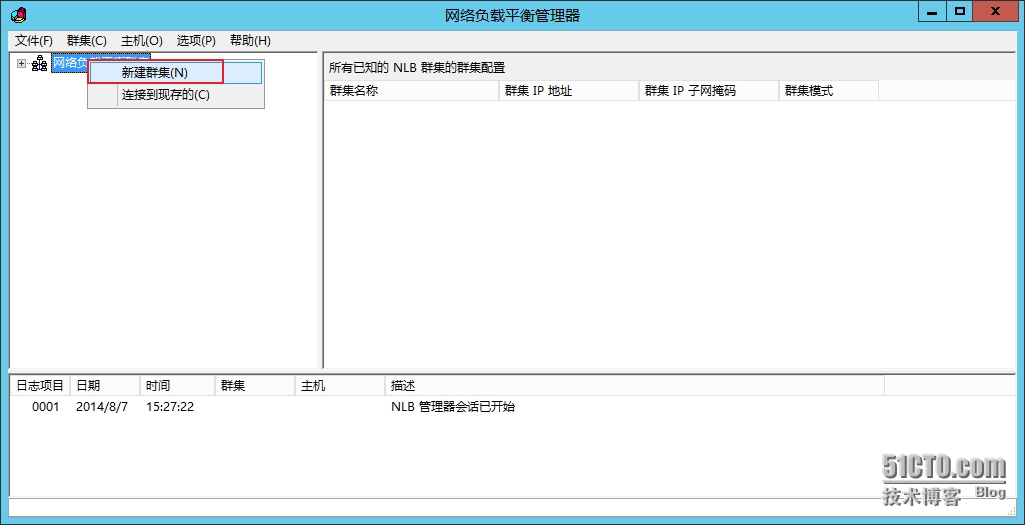Viewport: 1025px width, 525px height.
Task: Choose 连接到现存的(C) context menu entry
Action: click(x=166, y=95)
